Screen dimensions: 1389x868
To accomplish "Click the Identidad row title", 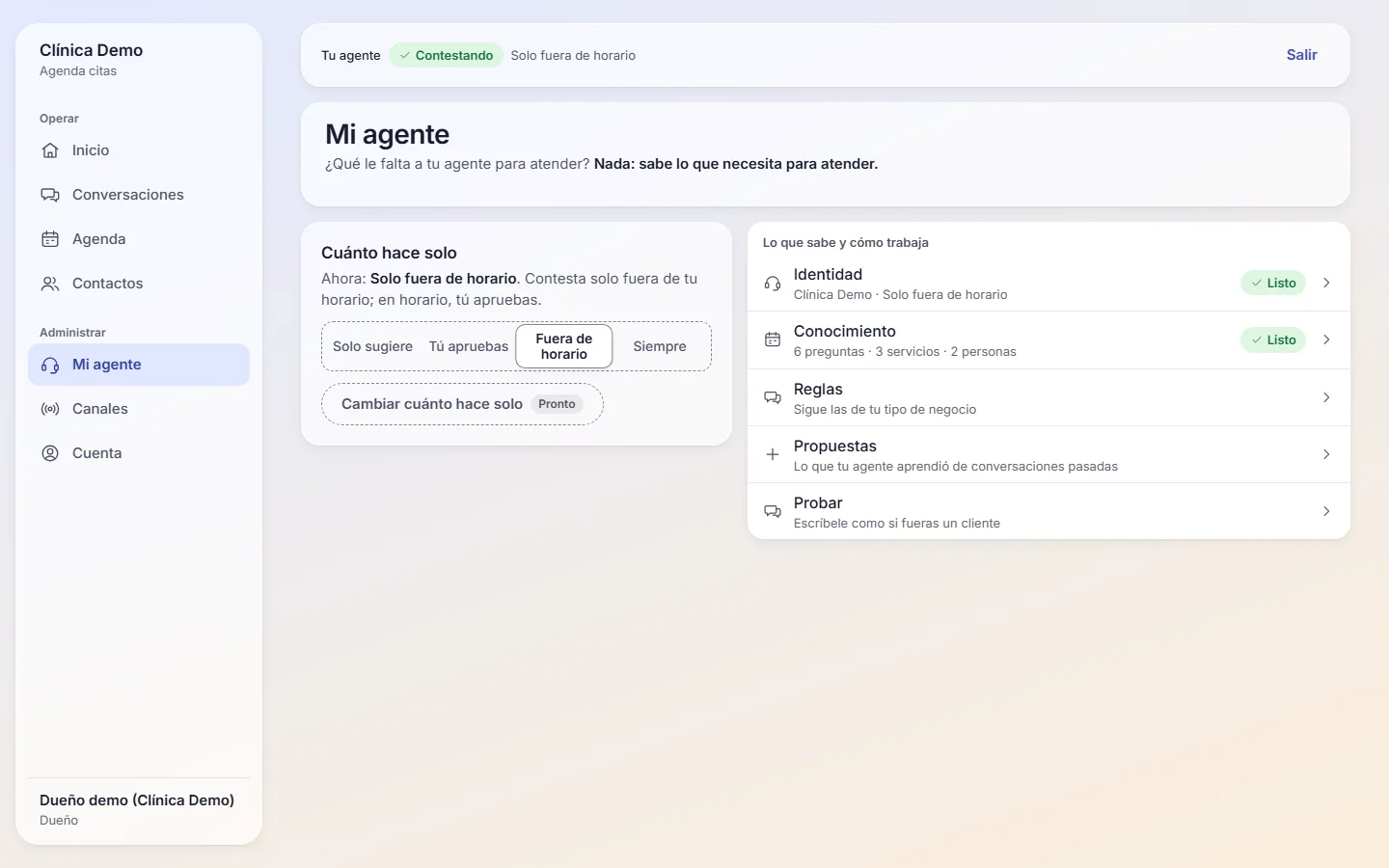I will [828, 275].
